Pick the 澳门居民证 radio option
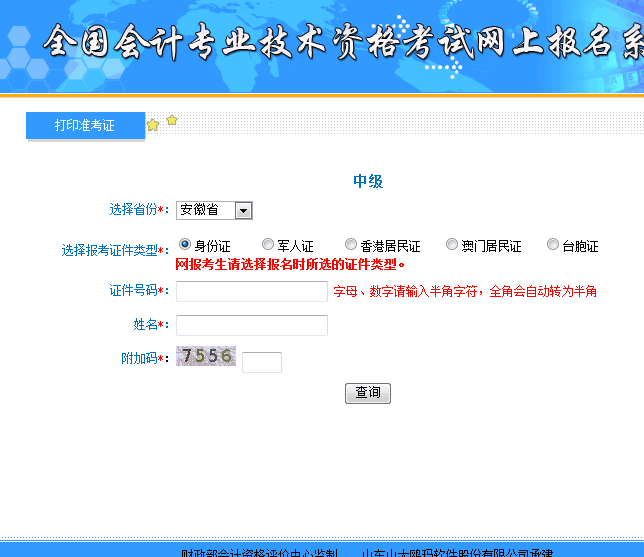The image size is (644, 557). point(452,244)
